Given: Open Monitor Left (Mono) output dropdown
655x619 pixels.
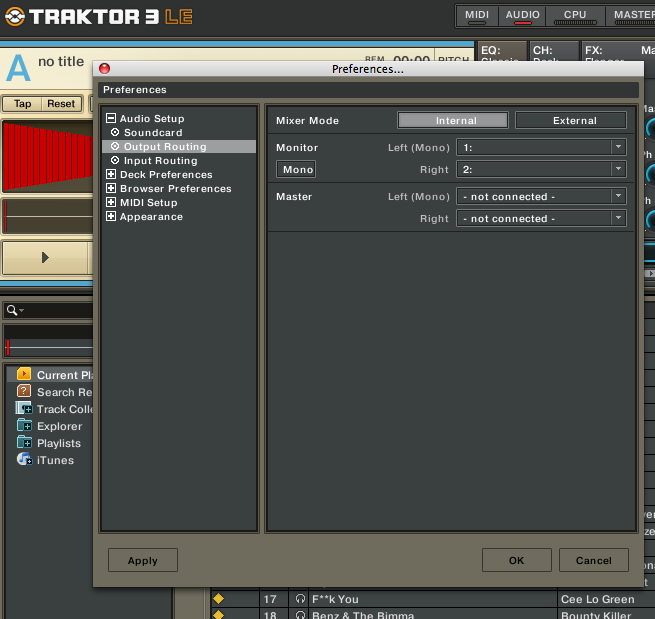Looking at the screenshot, I should click(x=541, y=147).
